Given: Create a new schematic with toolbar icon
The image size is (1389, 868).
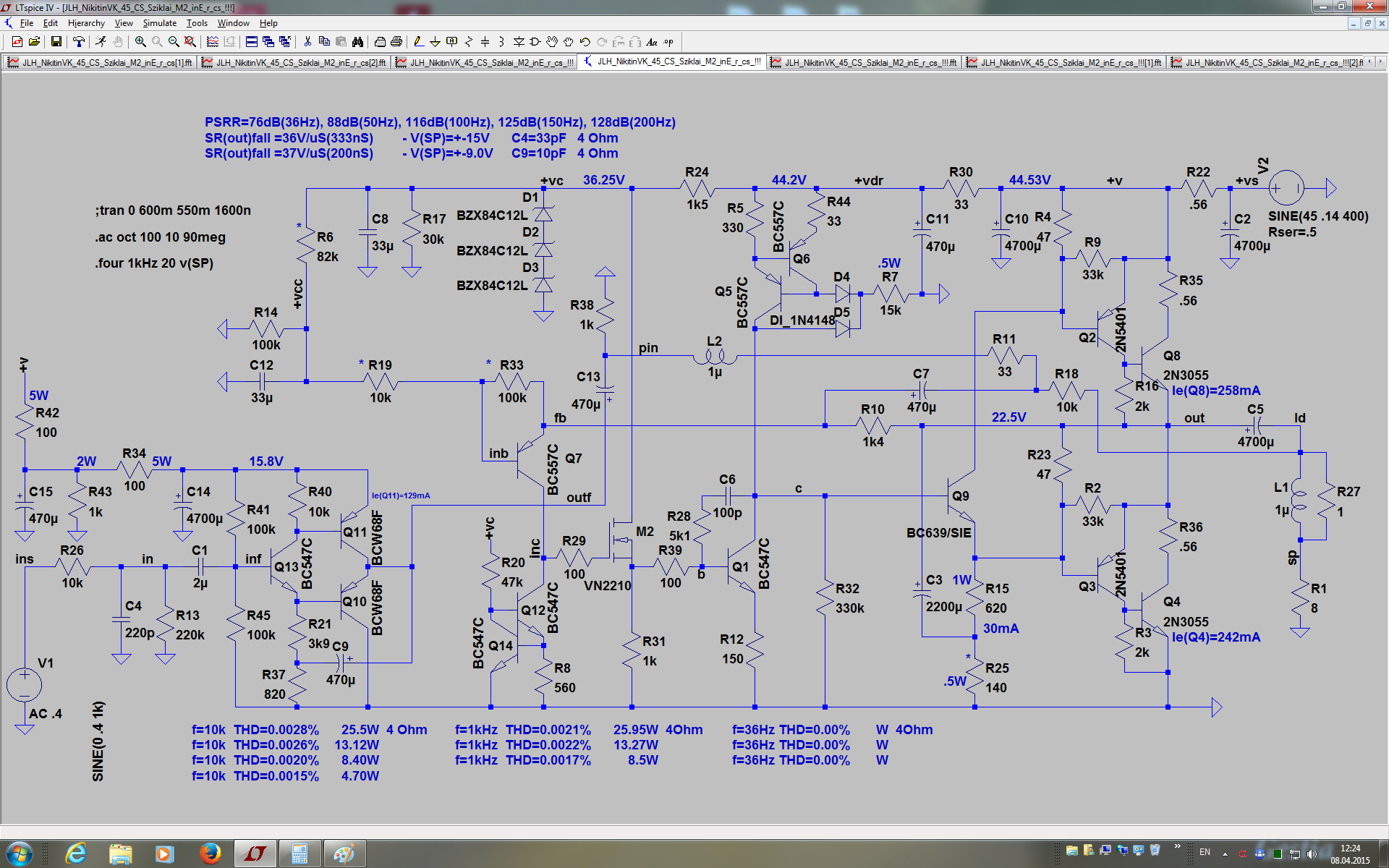Looking at the screenshot, I should pos(17,42).
